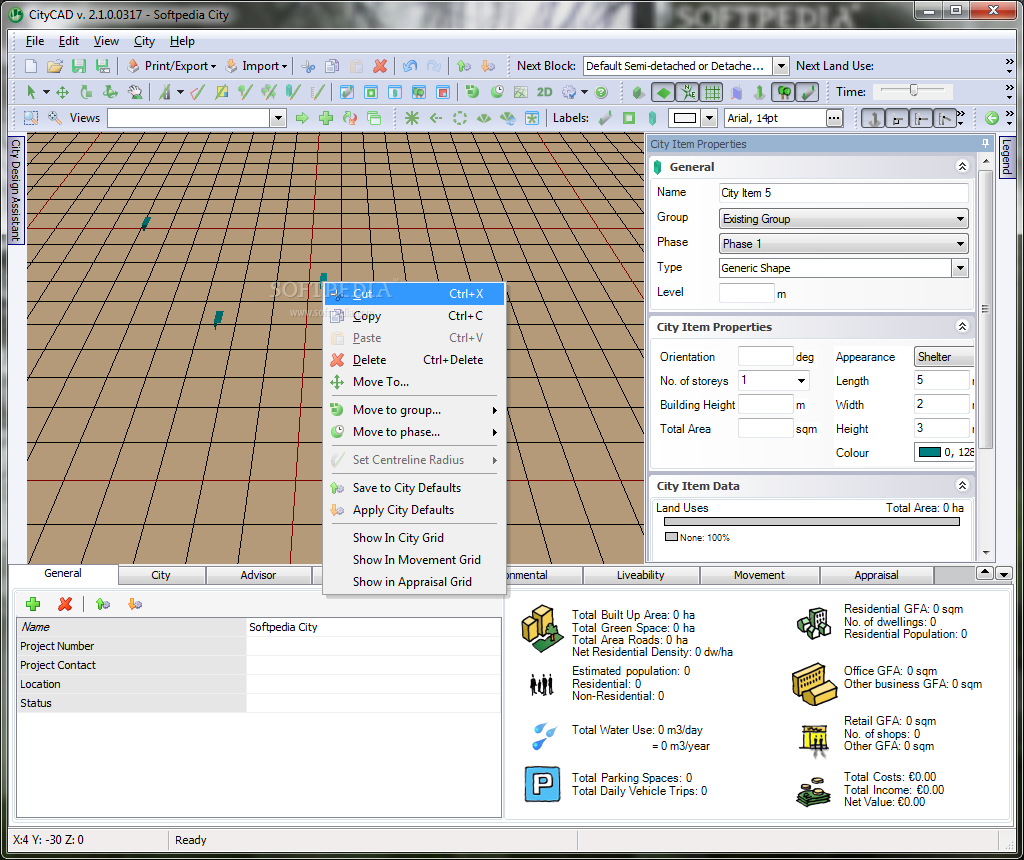
Task: Select Show In City Grid
Action: [x=415, y=538]
